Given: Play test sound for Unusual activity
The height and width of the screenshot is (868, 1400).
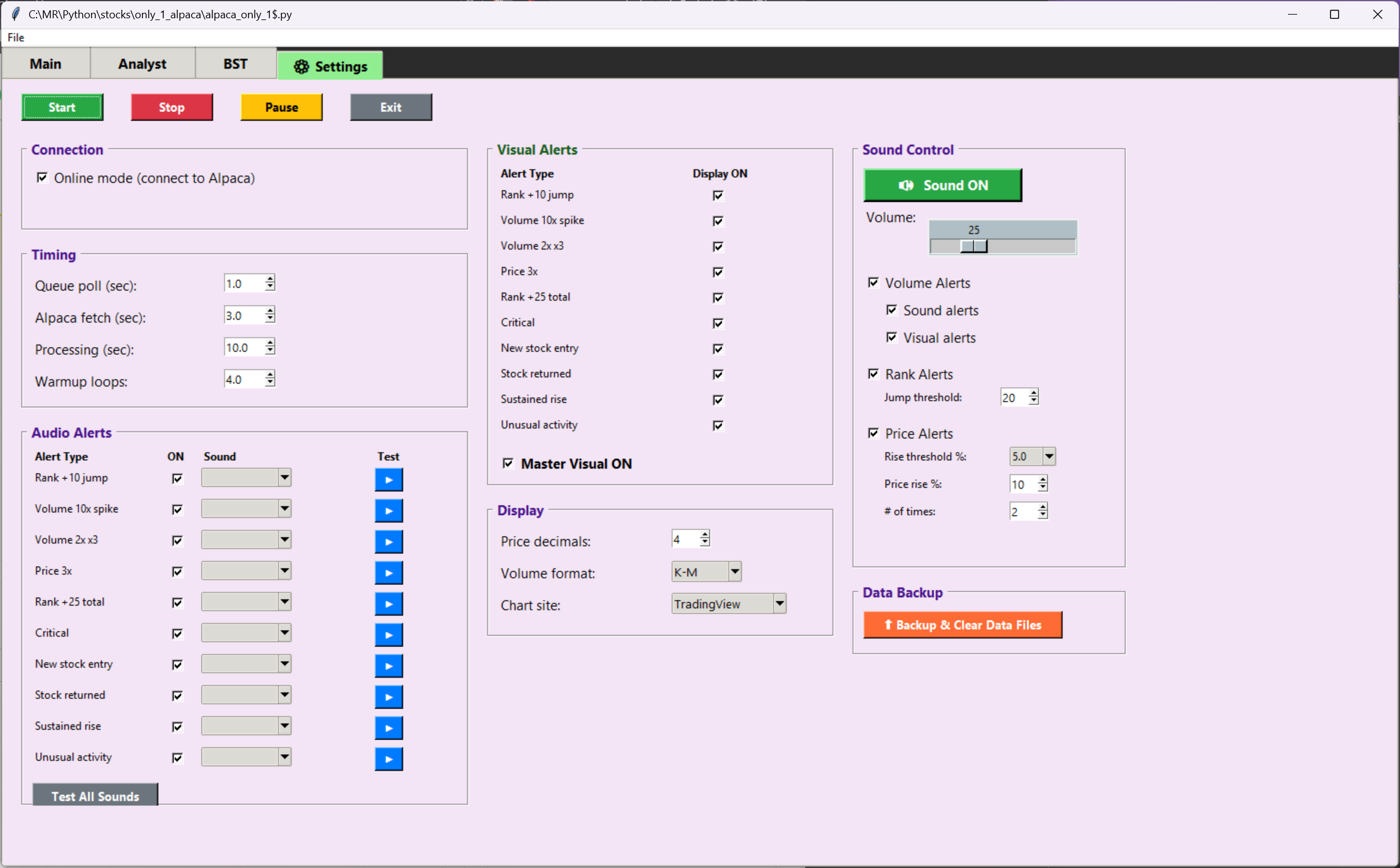Looking at the screenshot, I should click(x=389, y=759).
